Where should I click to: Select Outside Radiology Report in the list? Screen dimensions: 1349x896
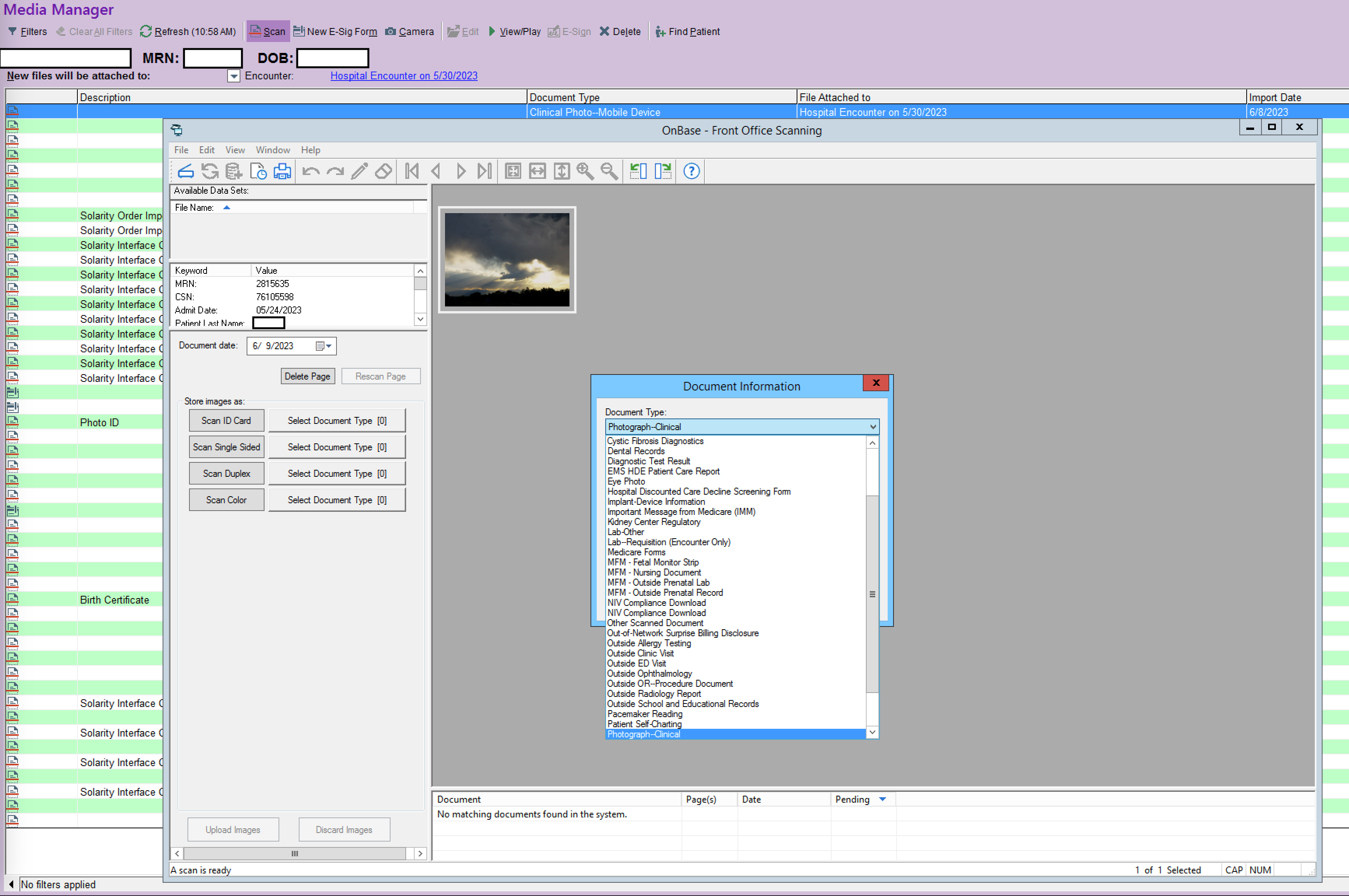pyautogui.click(x=654, y=694)
